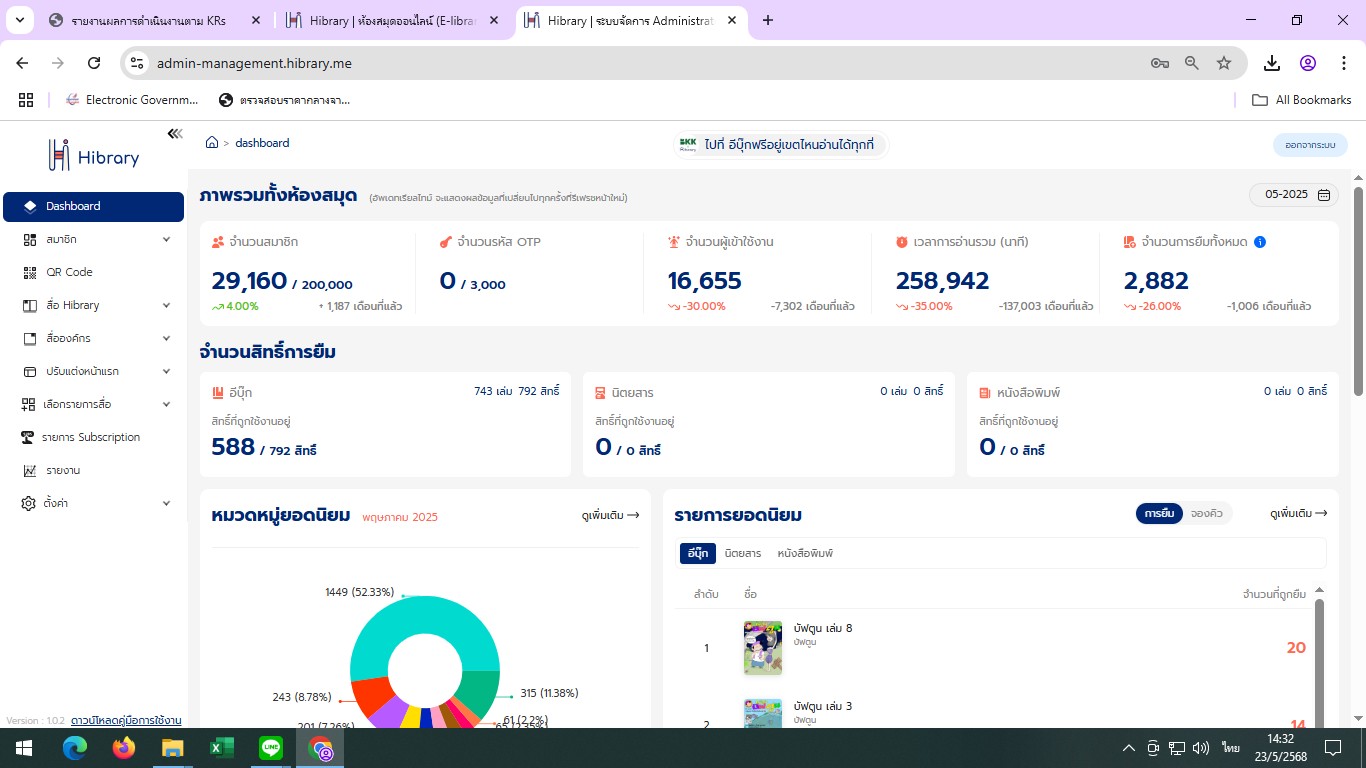Click ดูเพิ่มเติม in หมวดหมู่ยอดนิยม panel

coord(610,515)
